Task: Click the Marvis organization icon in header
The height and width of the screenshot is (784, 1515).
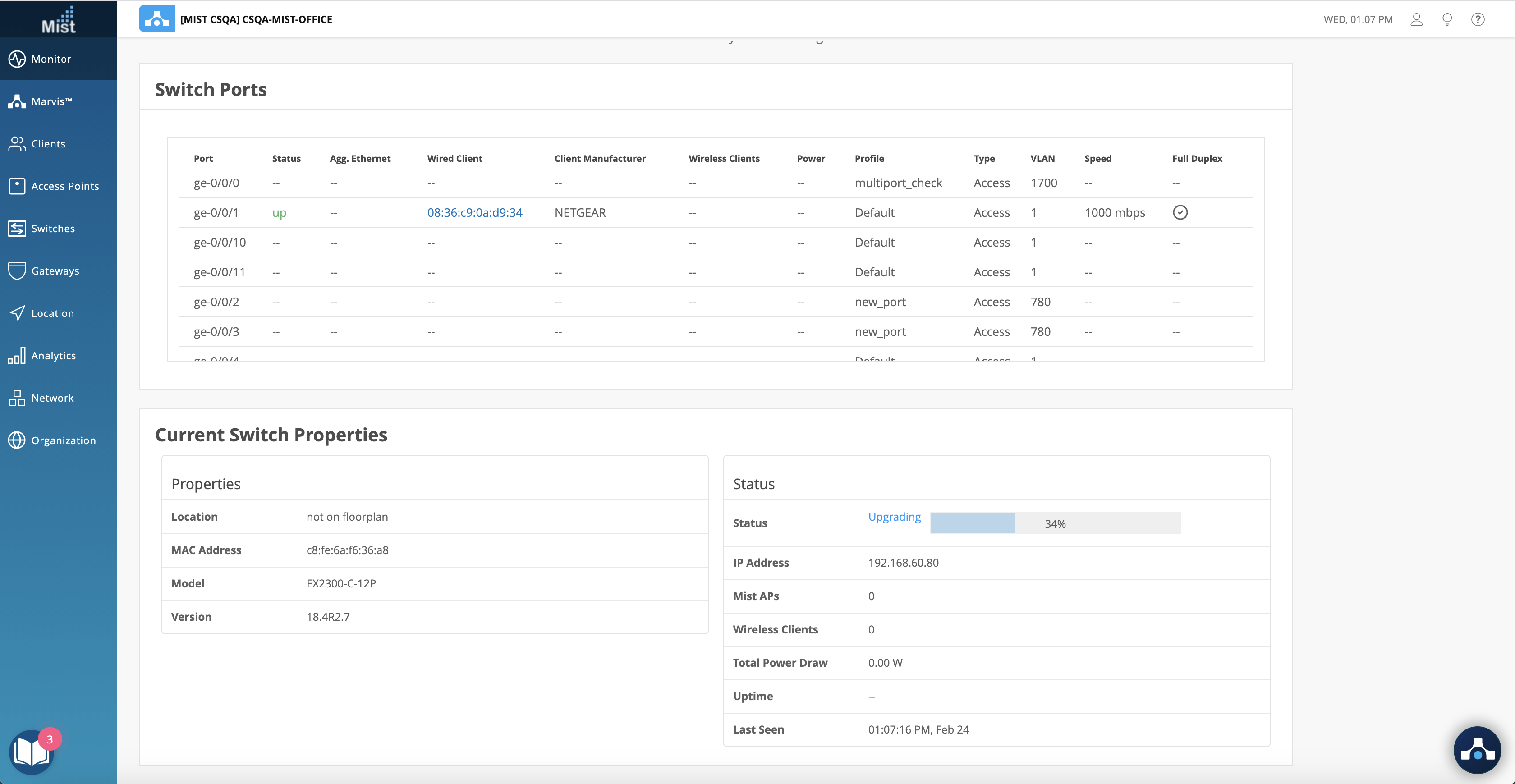Action: [156, 19]
